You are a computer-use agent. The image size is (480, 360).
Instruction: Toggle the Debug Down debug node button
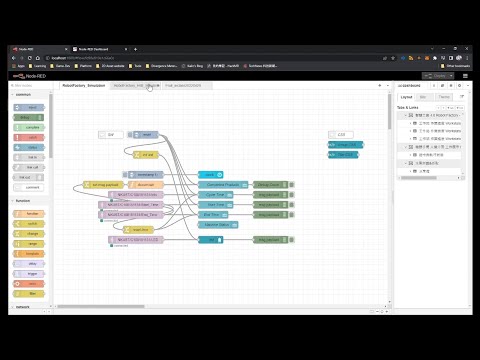[291, 185]
